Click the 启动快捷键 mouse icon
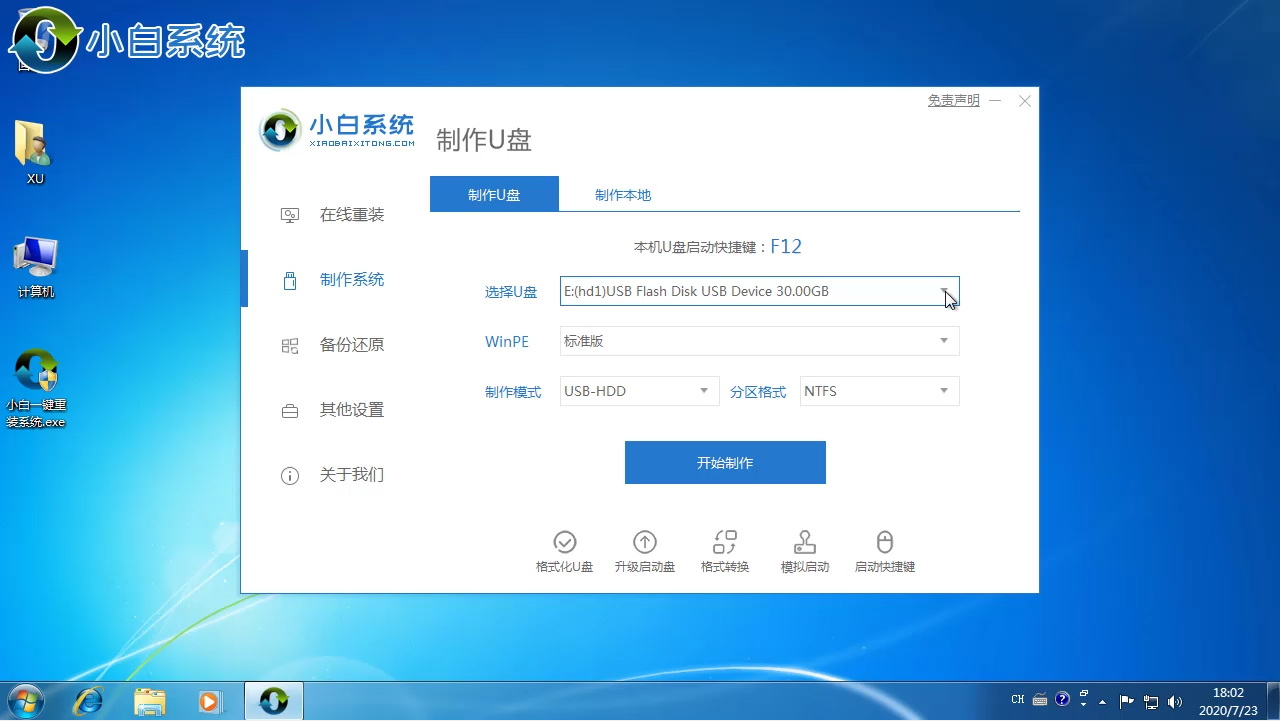The image size is (1280, 721). pyautogui.click(x=885, y=542)
